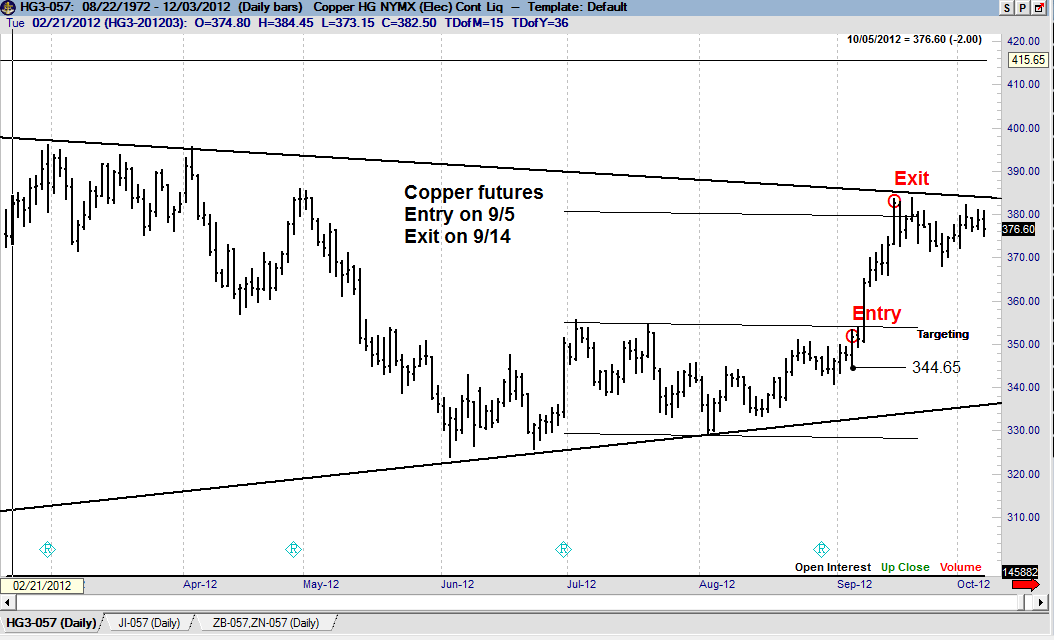The image size is (1054, 640).
Task: Click the 415.65 price cursor label
Action: pos(1028,60)
